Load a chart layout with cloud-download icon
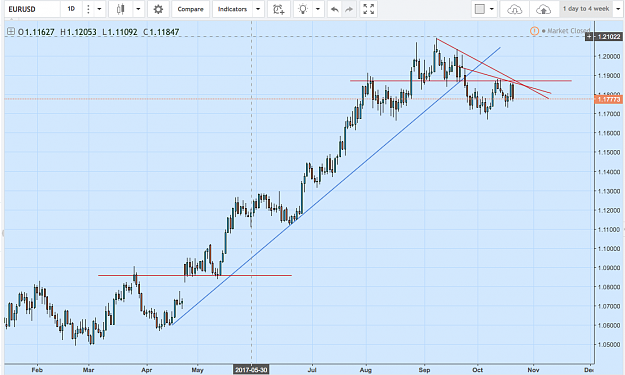Image resolution: width=625 pixels, height=375 pixels. coord(515,9)
